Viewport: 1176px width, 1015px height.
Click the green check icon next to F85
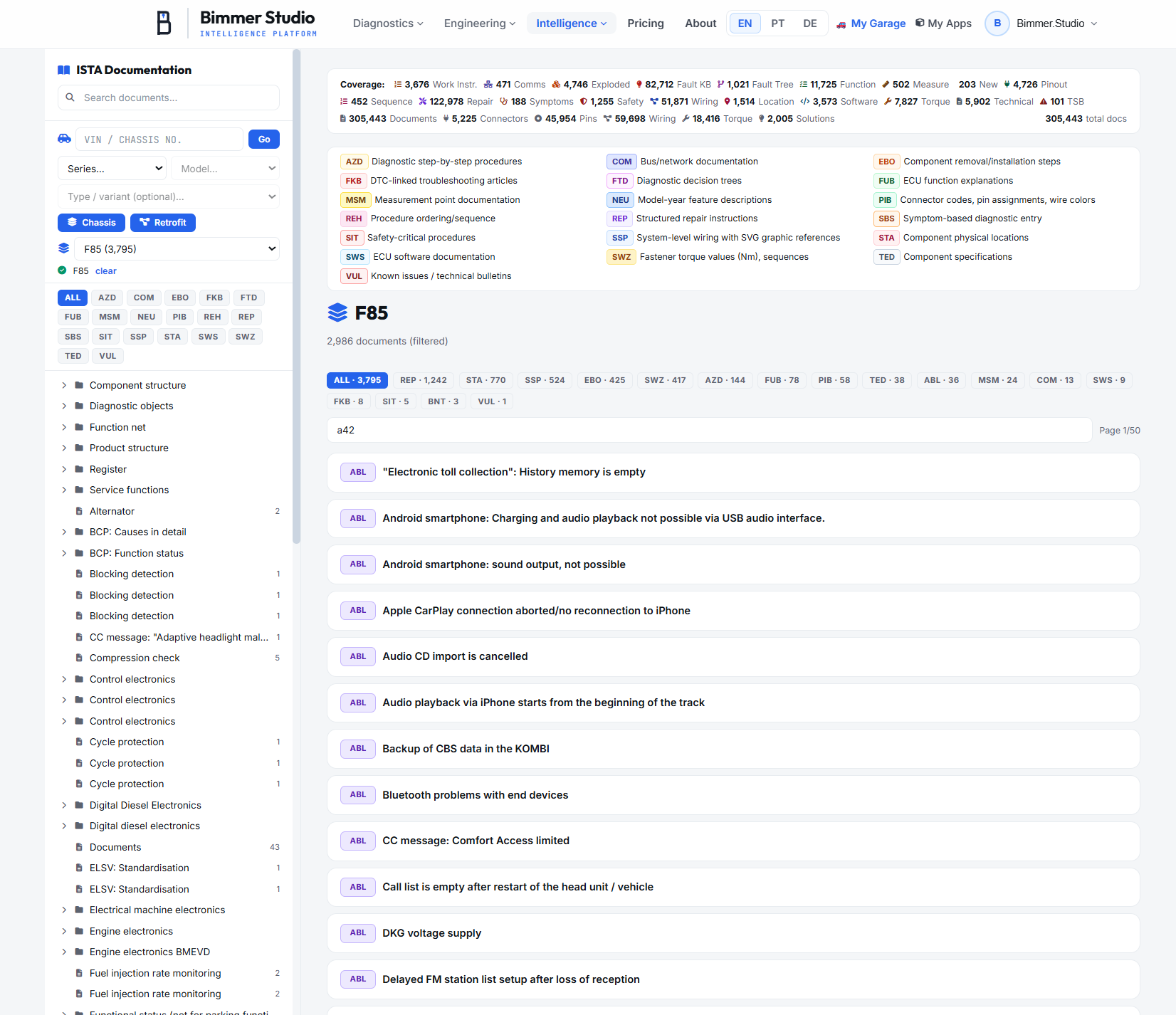click(62, 270)
